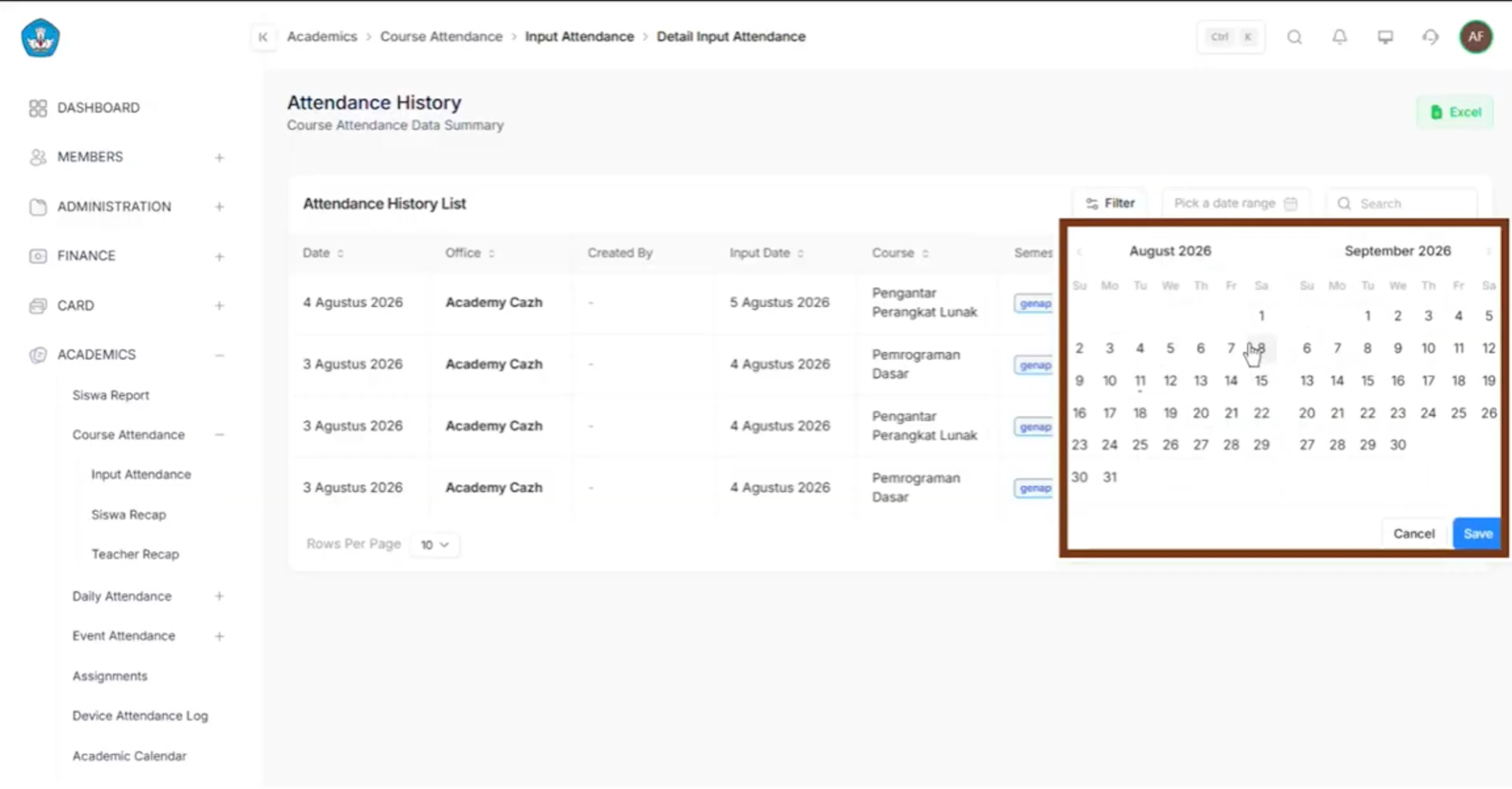Click the Course Attendance breadcrumb

coord(441,36)
